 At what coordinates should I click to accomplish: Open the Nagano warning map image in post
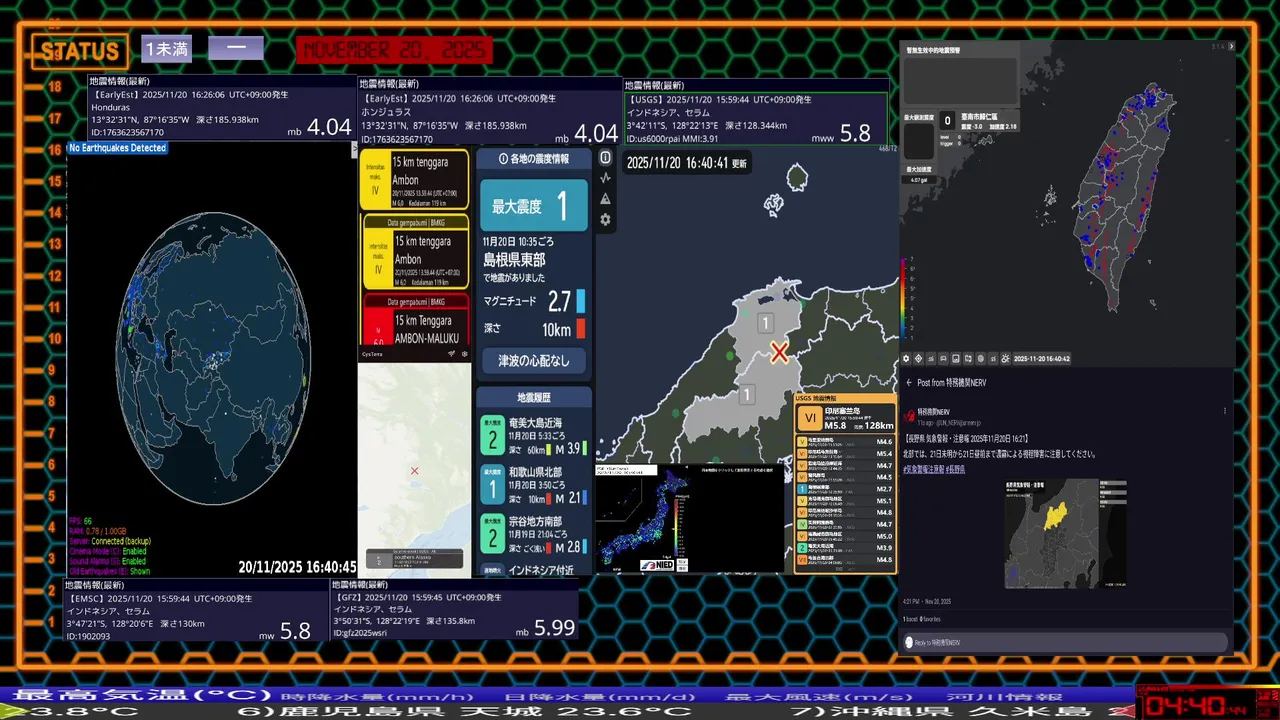point(1066,534)
